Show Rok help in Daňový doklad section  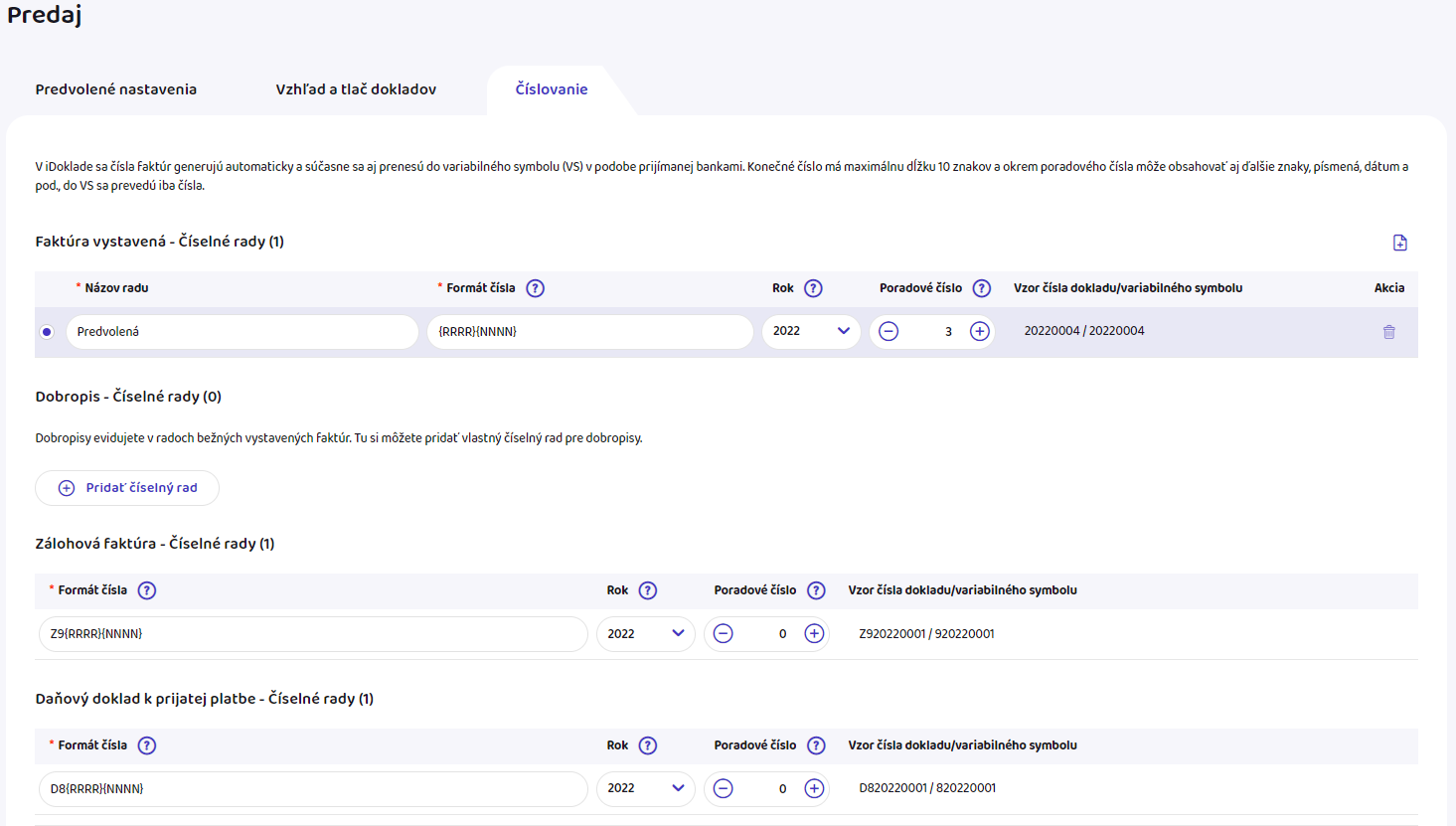(x=647, y=745)
